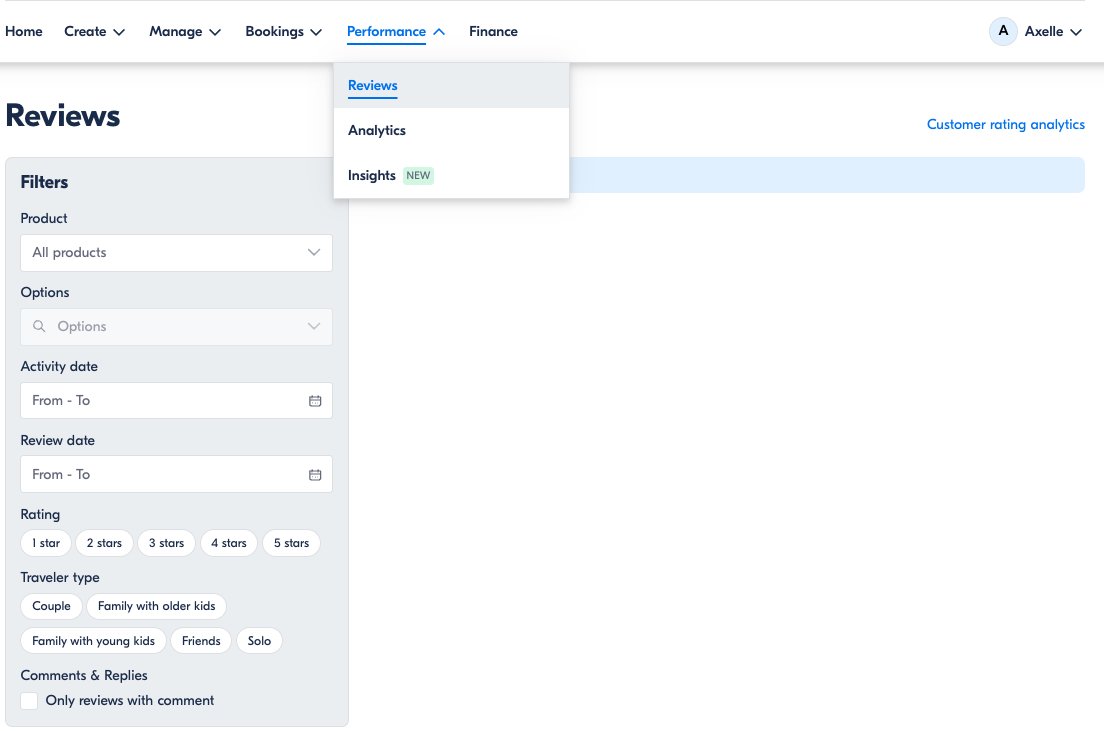Click the Axelle profile avatar icon

coord(1003,31)
